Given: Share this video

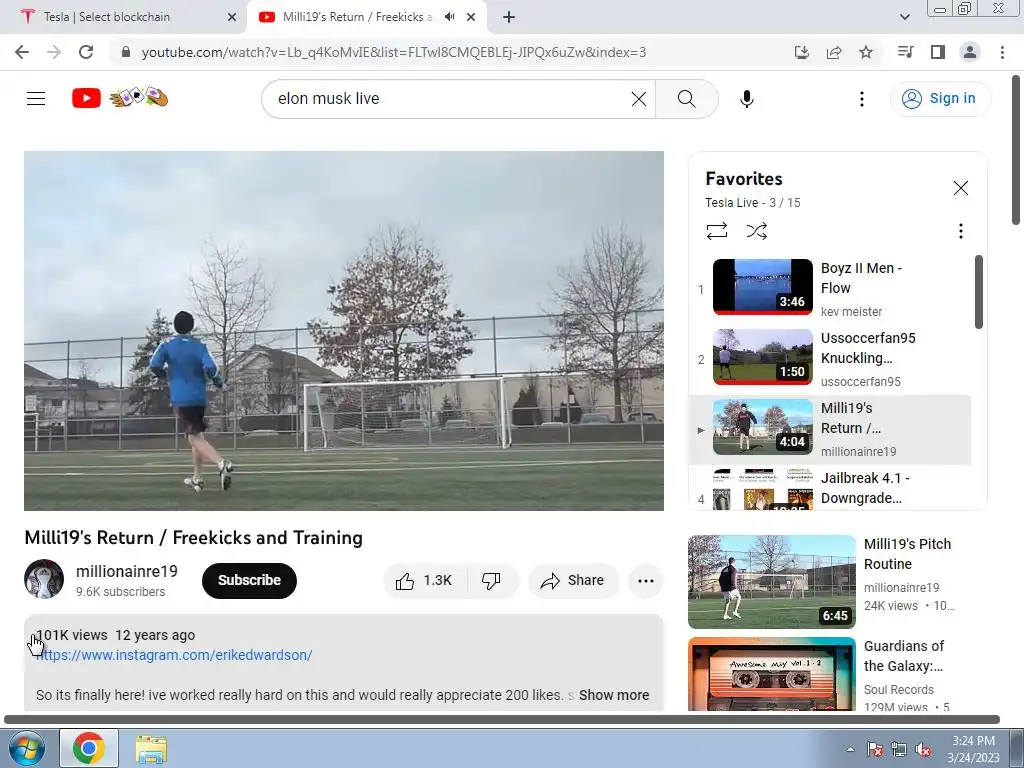Looking at the screenshot, I should 573,581.
